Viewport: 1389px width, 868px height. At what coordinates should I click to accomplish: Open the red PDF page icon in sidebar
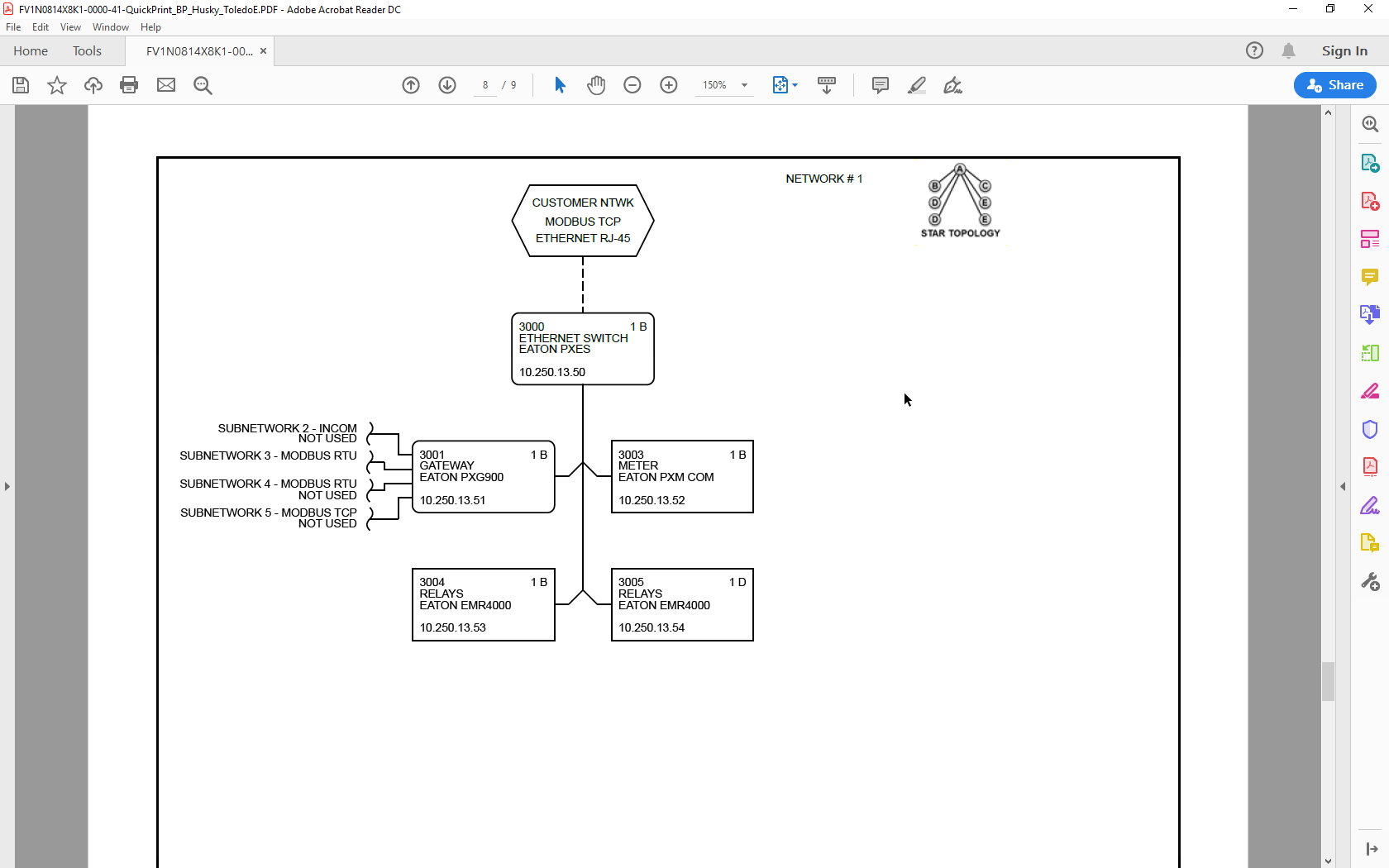(x=1370, y=467)
